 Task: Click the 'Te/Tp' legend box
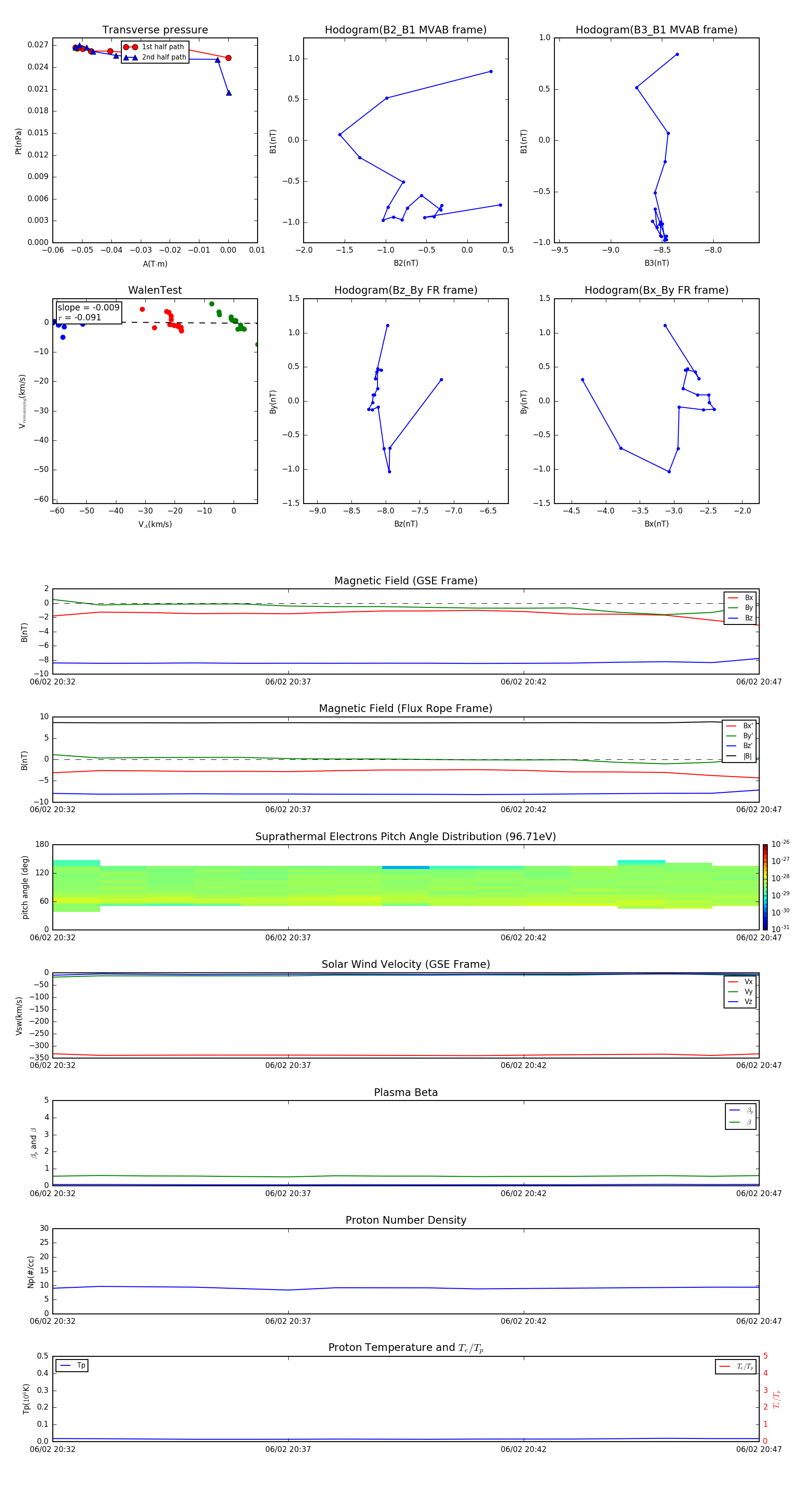736,1366
